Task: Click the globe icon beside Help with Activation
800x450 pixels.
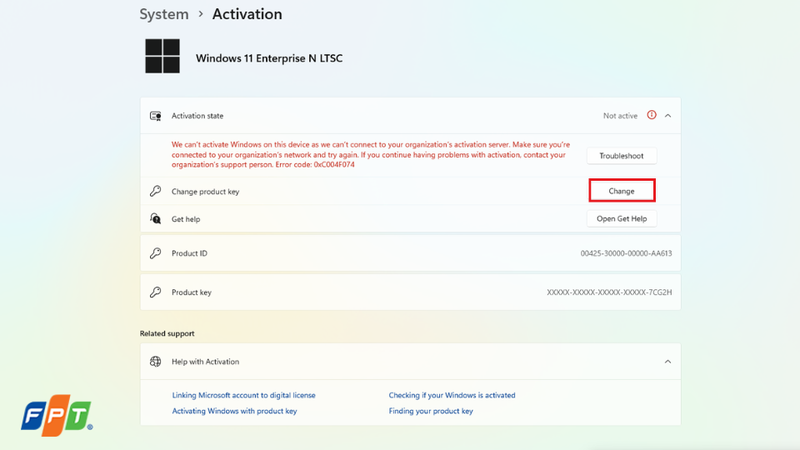Action: (x=156, y=361)
